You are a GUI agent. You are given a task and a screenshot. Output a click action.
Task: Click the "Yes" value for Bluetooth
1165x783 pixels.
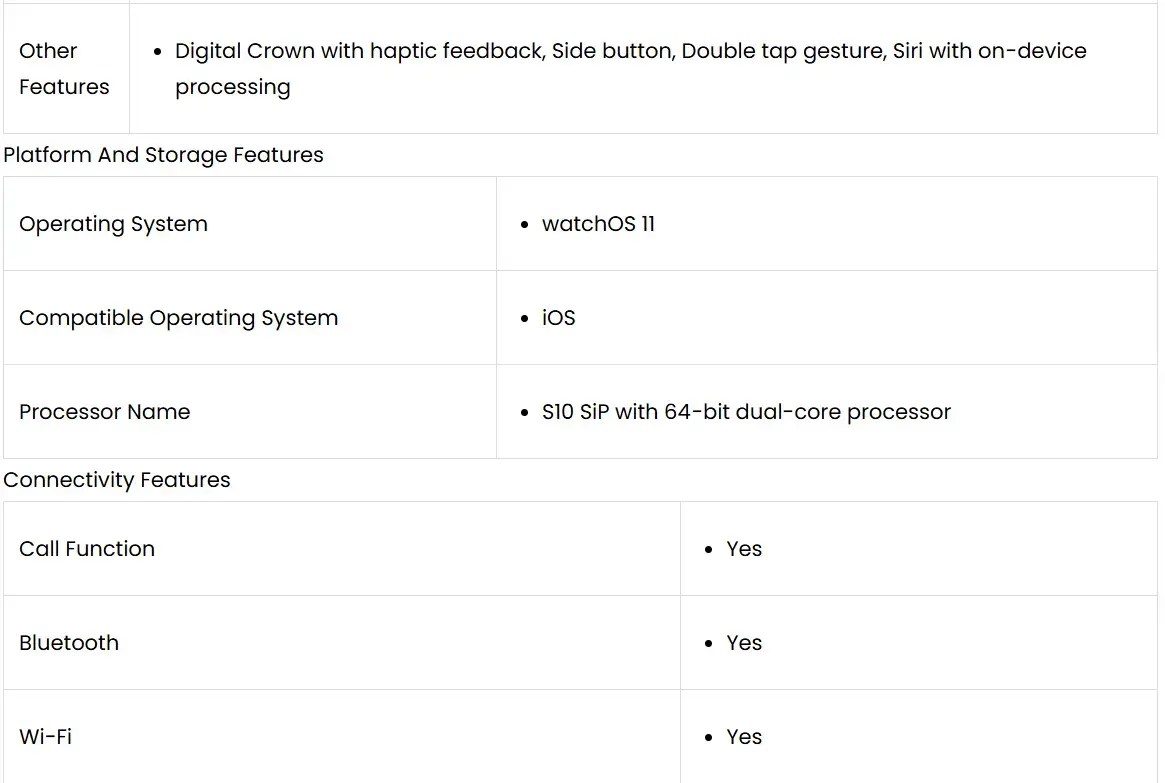pos(744,643)
